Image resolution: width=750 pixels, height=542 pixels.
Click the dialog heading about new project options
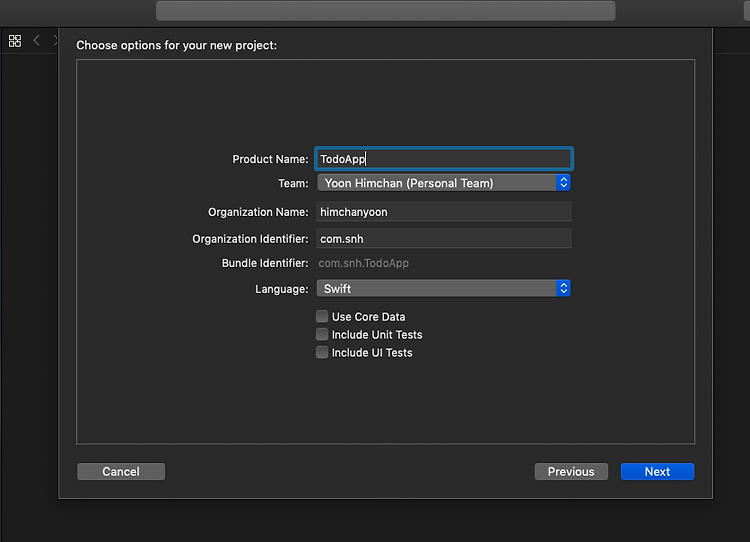tap(176, 45)
